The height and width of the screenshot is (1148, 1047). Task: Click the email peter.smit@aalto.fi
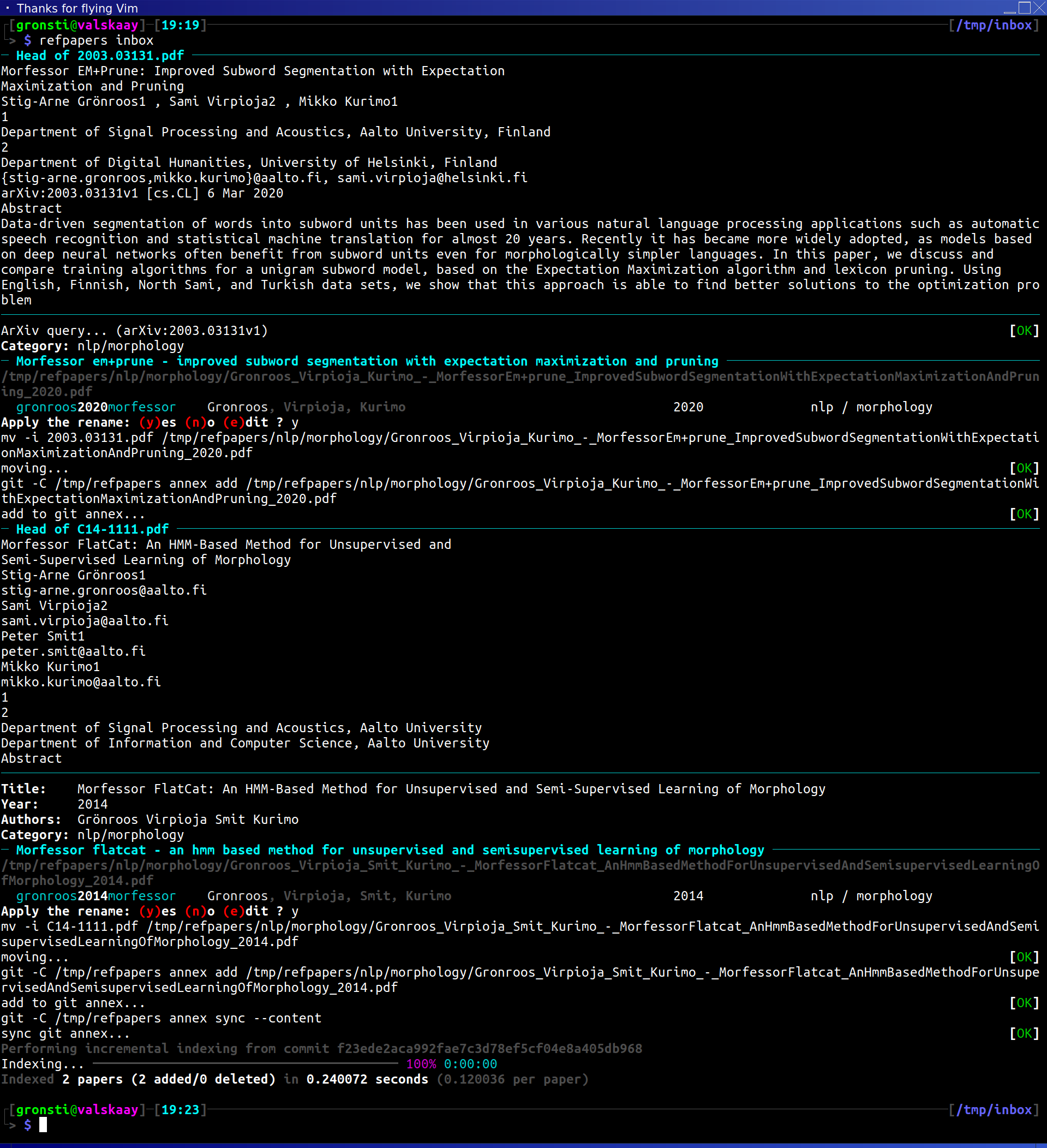[74, 651]
